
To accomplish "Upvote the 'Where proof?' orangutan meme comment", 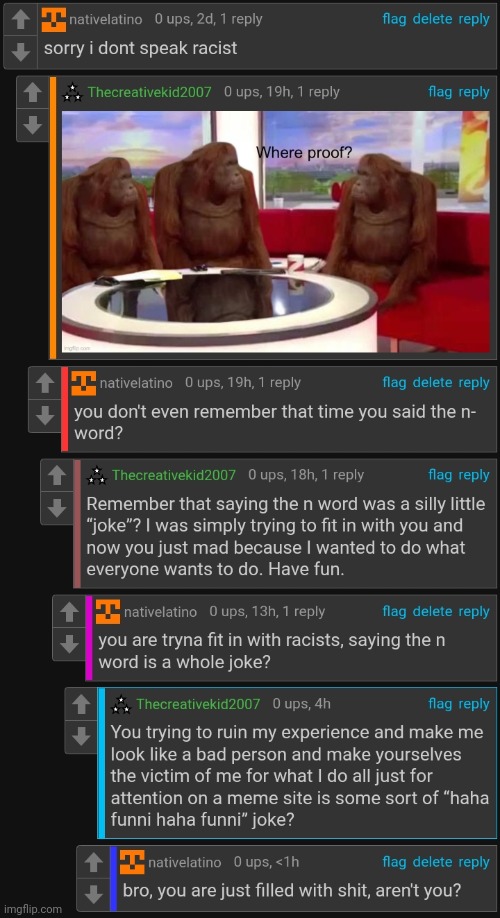I will [x=33, y=93].
